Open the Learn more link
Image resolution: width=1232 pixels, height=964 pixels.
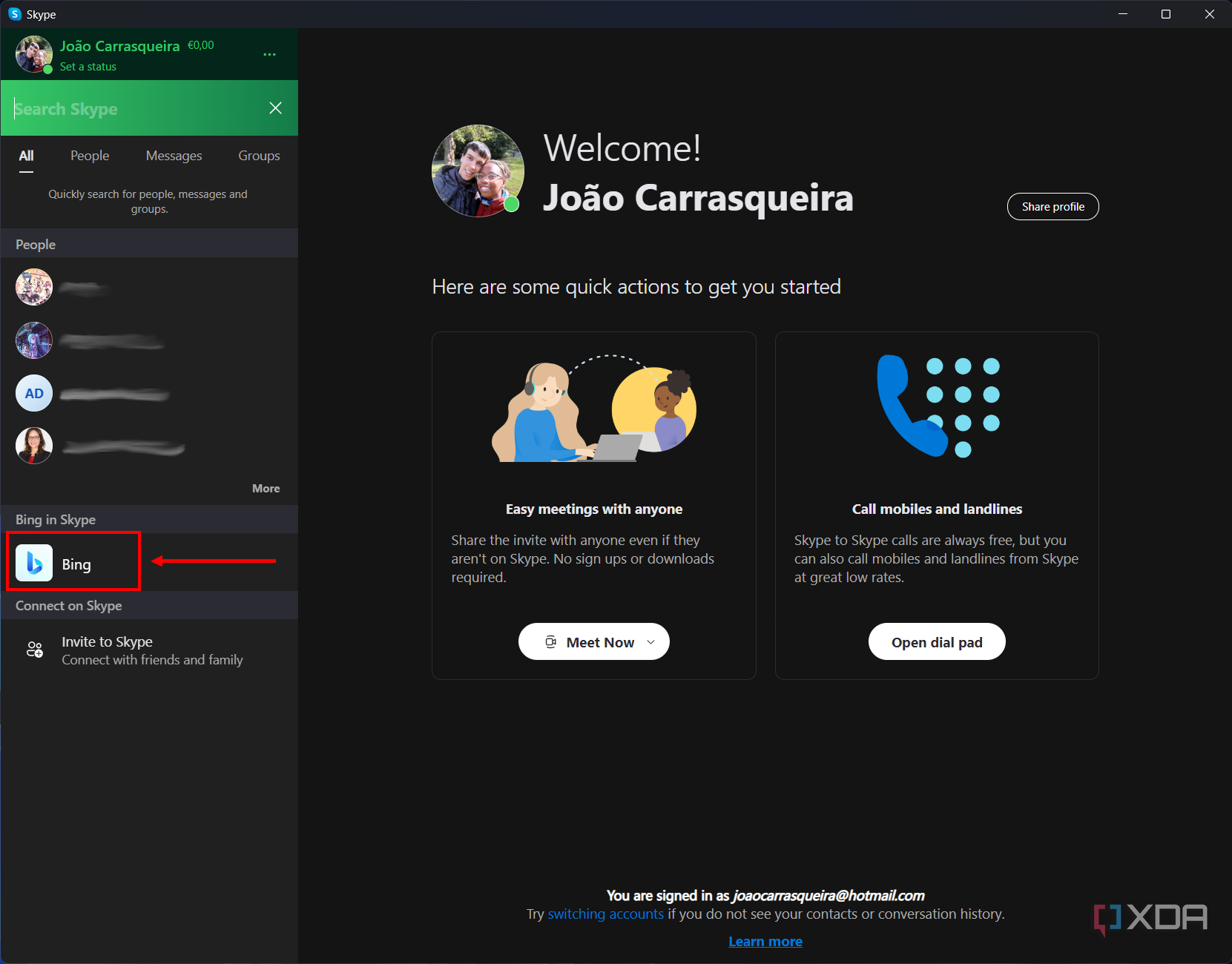pyautogui.click(x=765, y=940)
